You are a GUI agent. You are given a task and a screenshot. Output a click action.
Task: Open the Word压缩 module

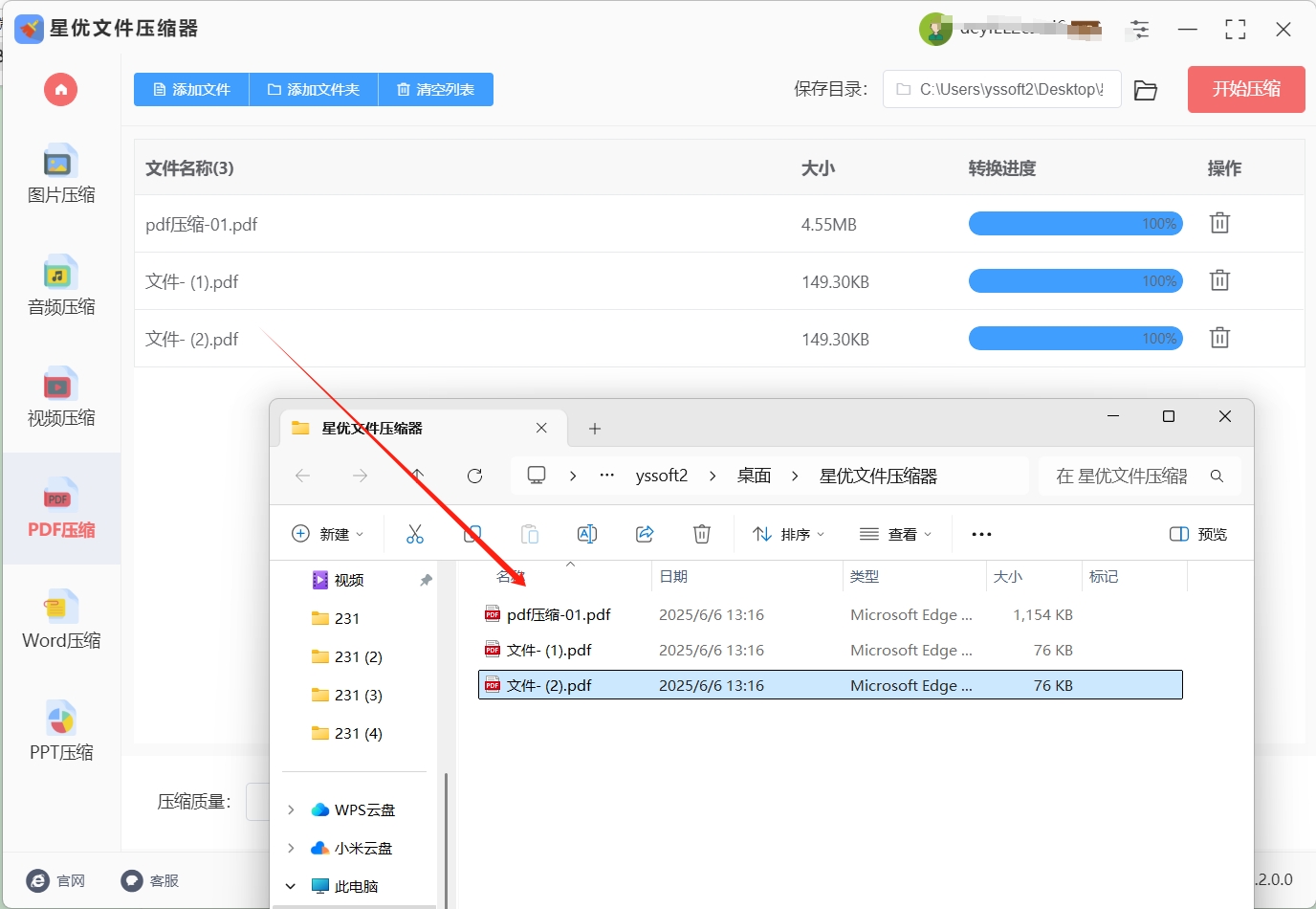[61, 620]
